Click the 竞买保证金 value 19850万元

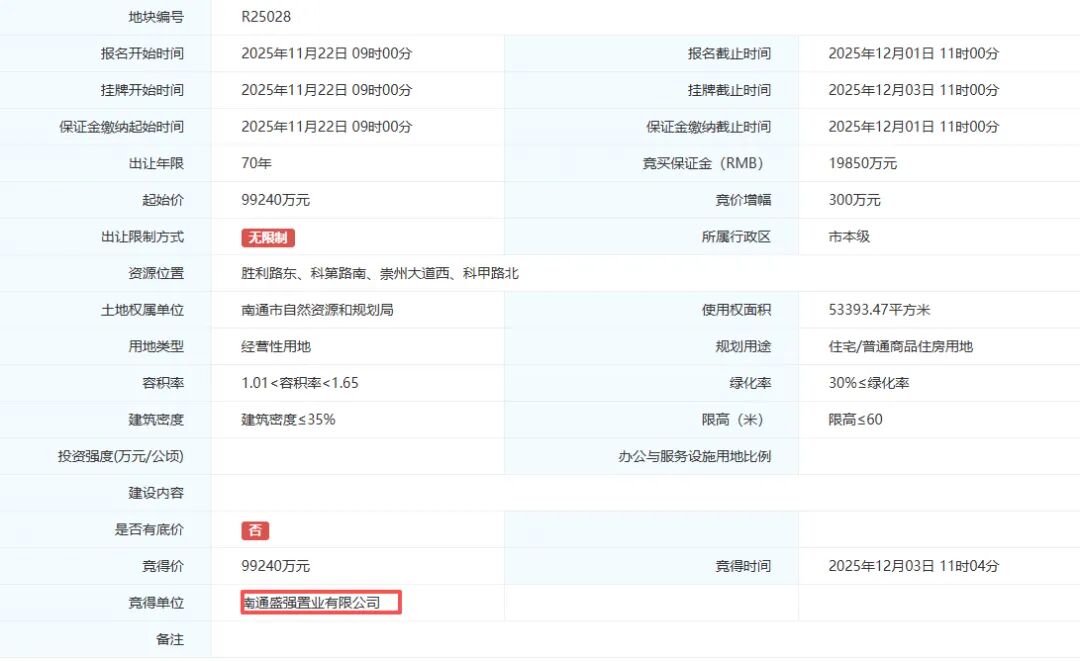pos(862,163)
